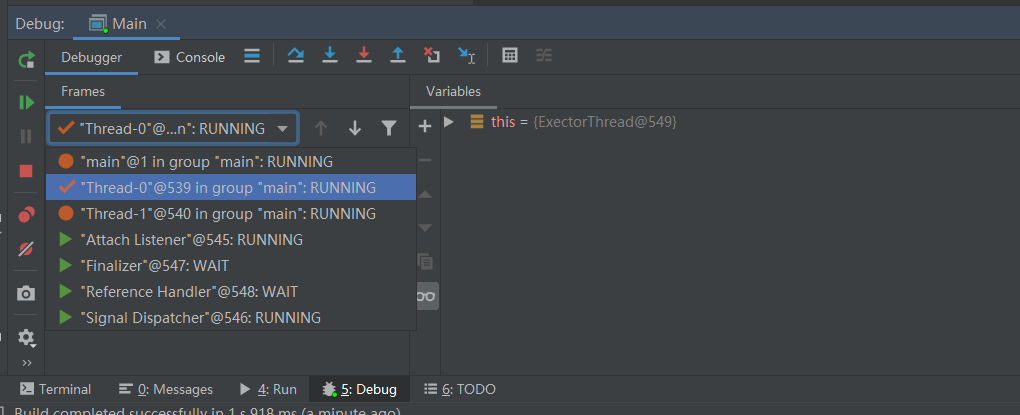Click the Build completed status message
The height and width of the screenshot is (415, 1020).
pyautogui.click(x=207, y=412)
